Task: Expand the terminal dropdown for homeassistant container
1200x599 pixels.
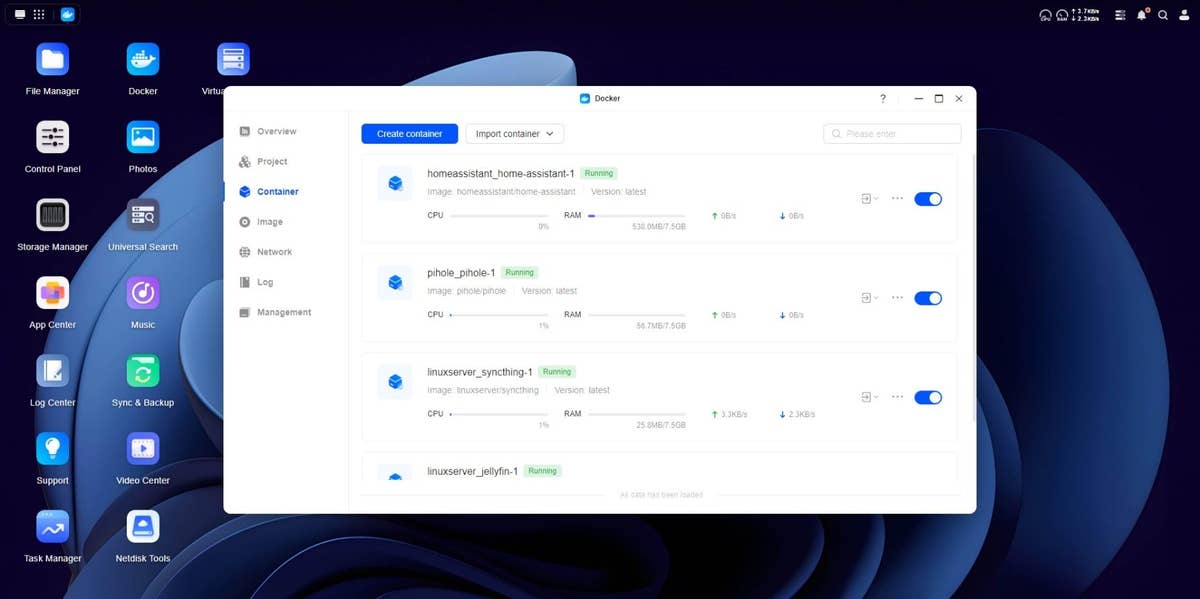Action: point(869,199)
